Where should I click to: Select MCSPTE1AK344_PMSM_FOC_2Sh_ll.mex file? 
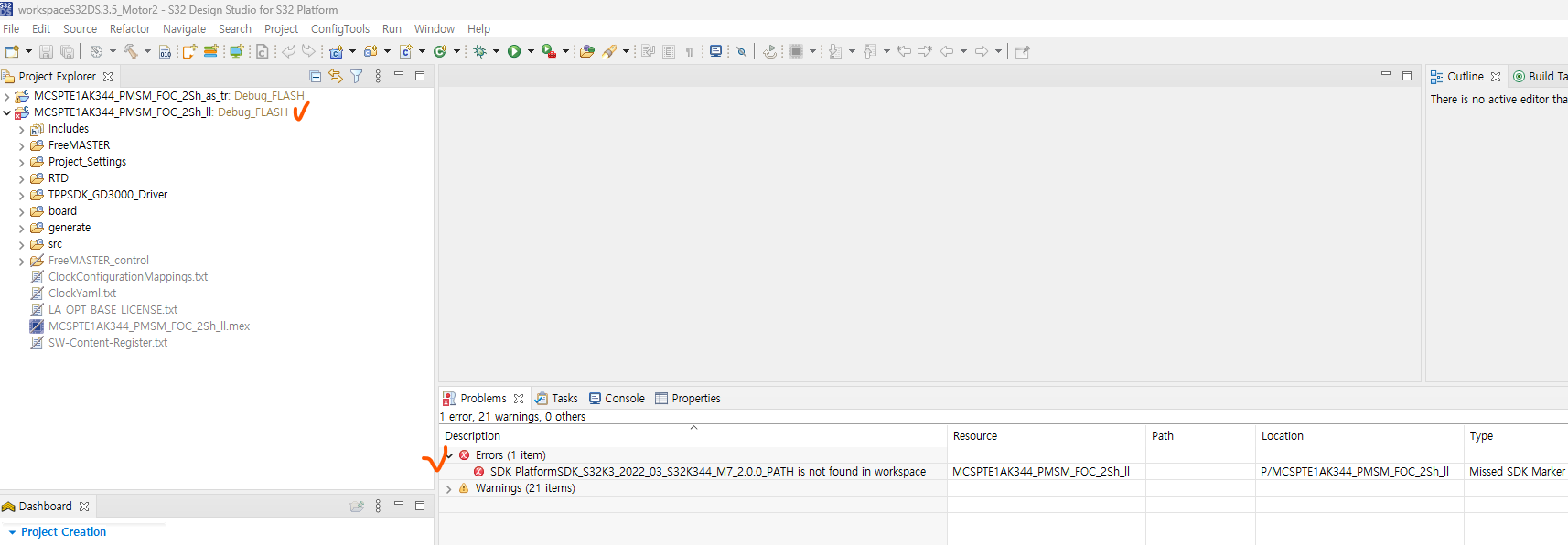[x=149, y=326]
